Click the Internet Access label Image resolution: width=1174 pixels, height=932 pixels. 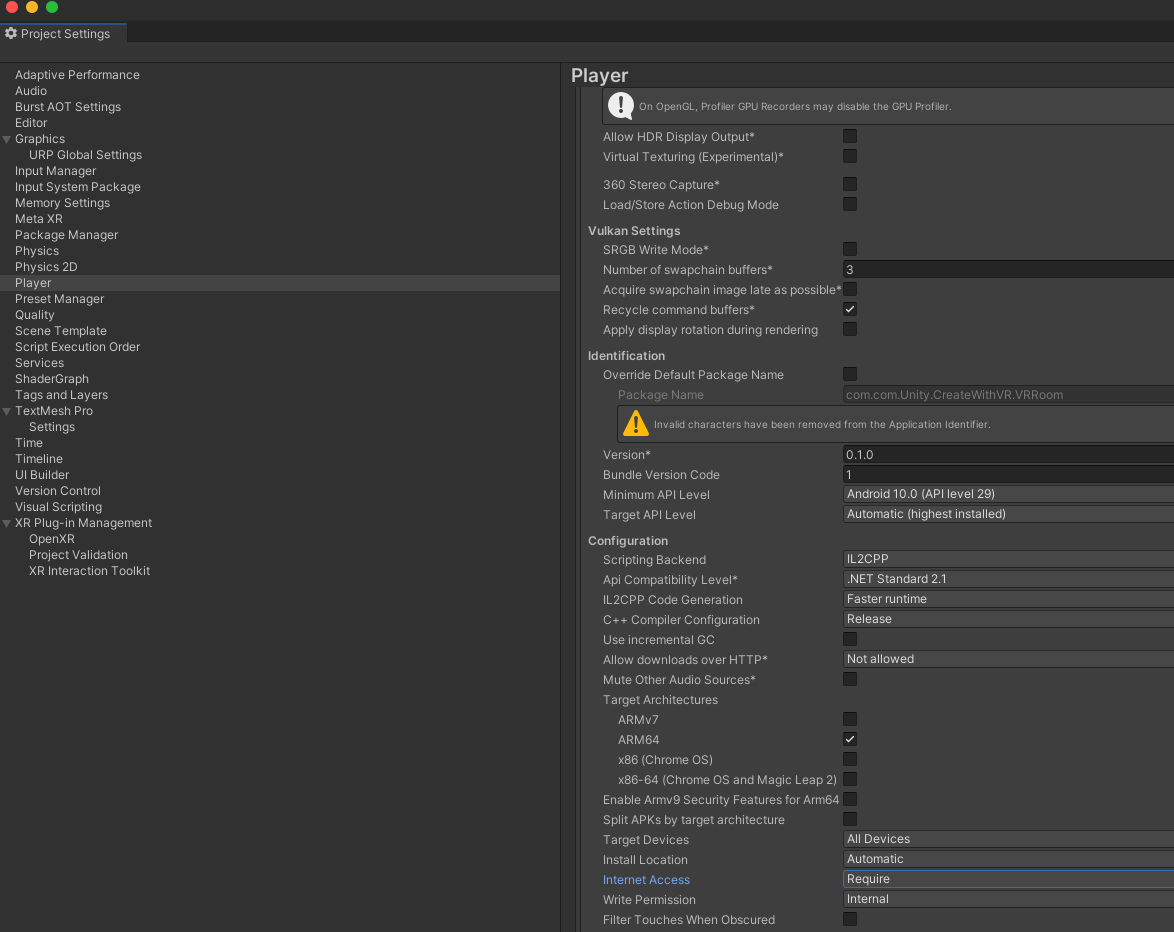(x=646, y=880)
